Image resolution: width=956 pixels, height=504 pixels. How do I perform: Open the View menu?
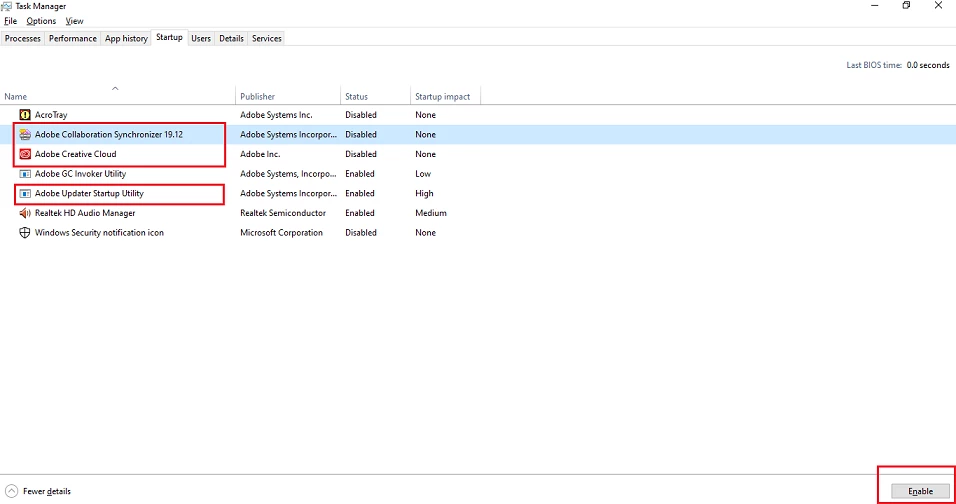pyautogui.click(x=74, y=21)
